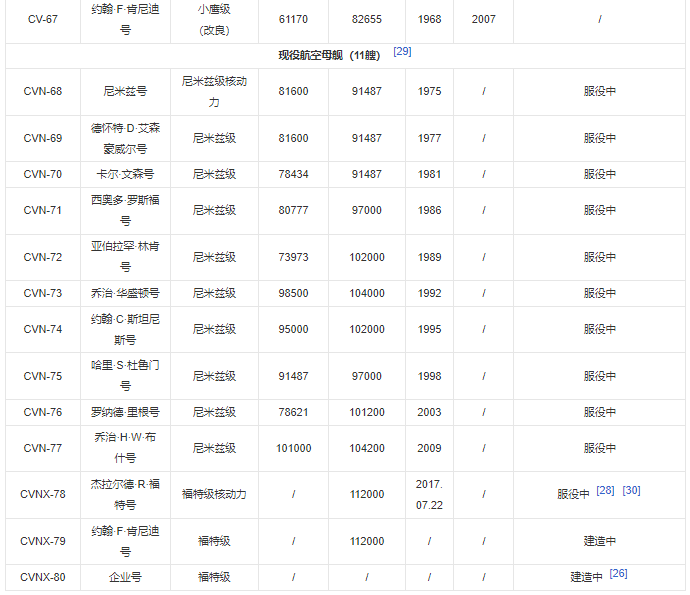
Task: Click 罗纳德·里根号 in CVN-76 row
Action: pyautogui.click(x=125, y=412)
